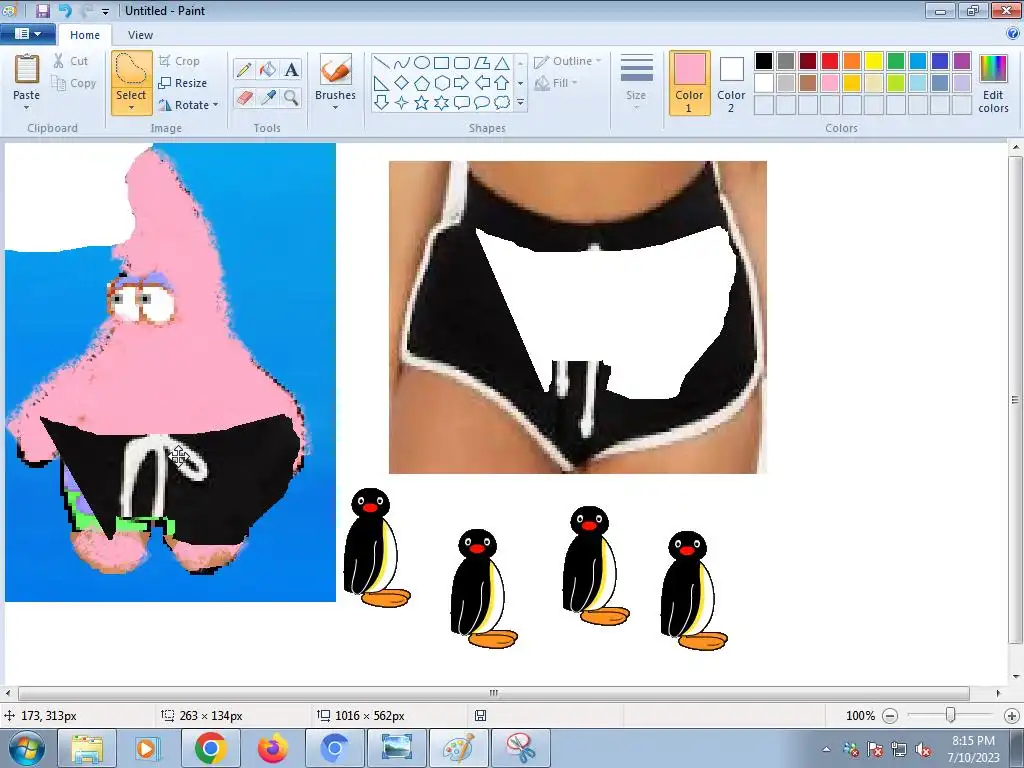Open Firefox from the taskbar
Viewport: 1024px width, 768px height.
pos(272,748)
